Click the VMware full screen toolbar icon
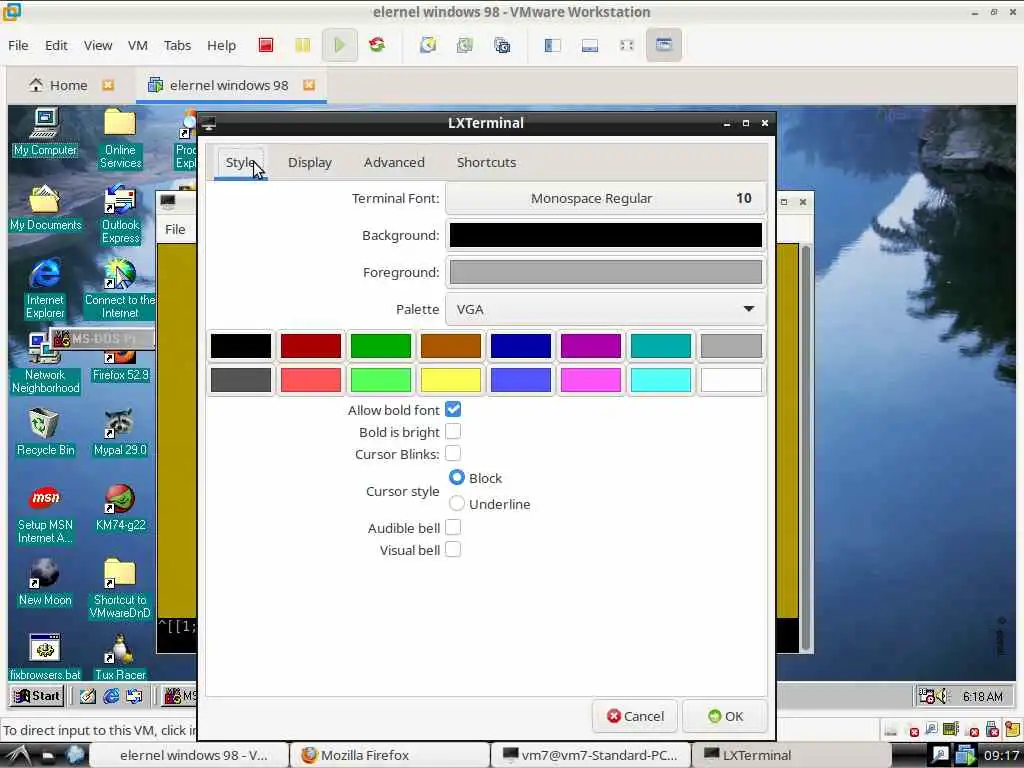The width and height of the screenshot is (1024, 768). 627,45
